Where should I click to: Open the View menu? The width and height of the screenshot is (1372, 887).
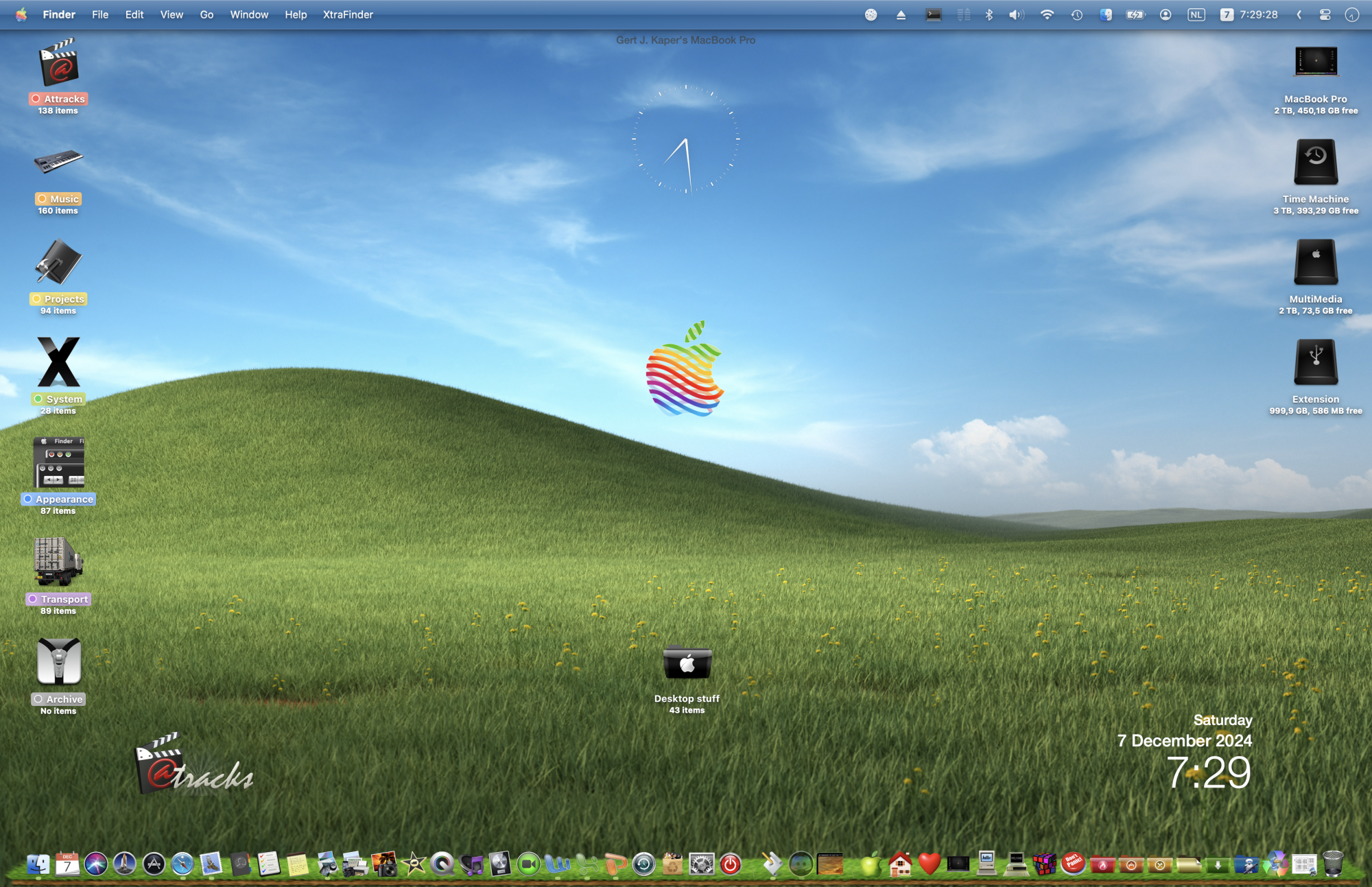pyautogui.click(x=171, y=14)
